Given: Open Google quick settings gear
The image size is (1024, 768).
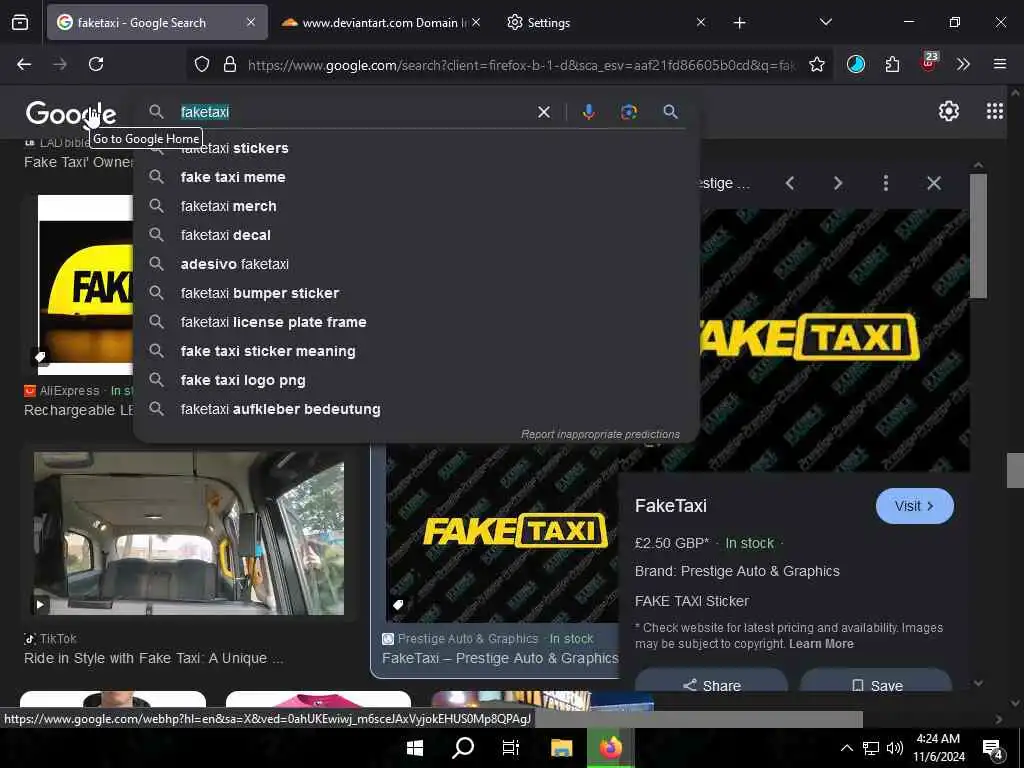Looking at the screenshot, I should [948, 111].
